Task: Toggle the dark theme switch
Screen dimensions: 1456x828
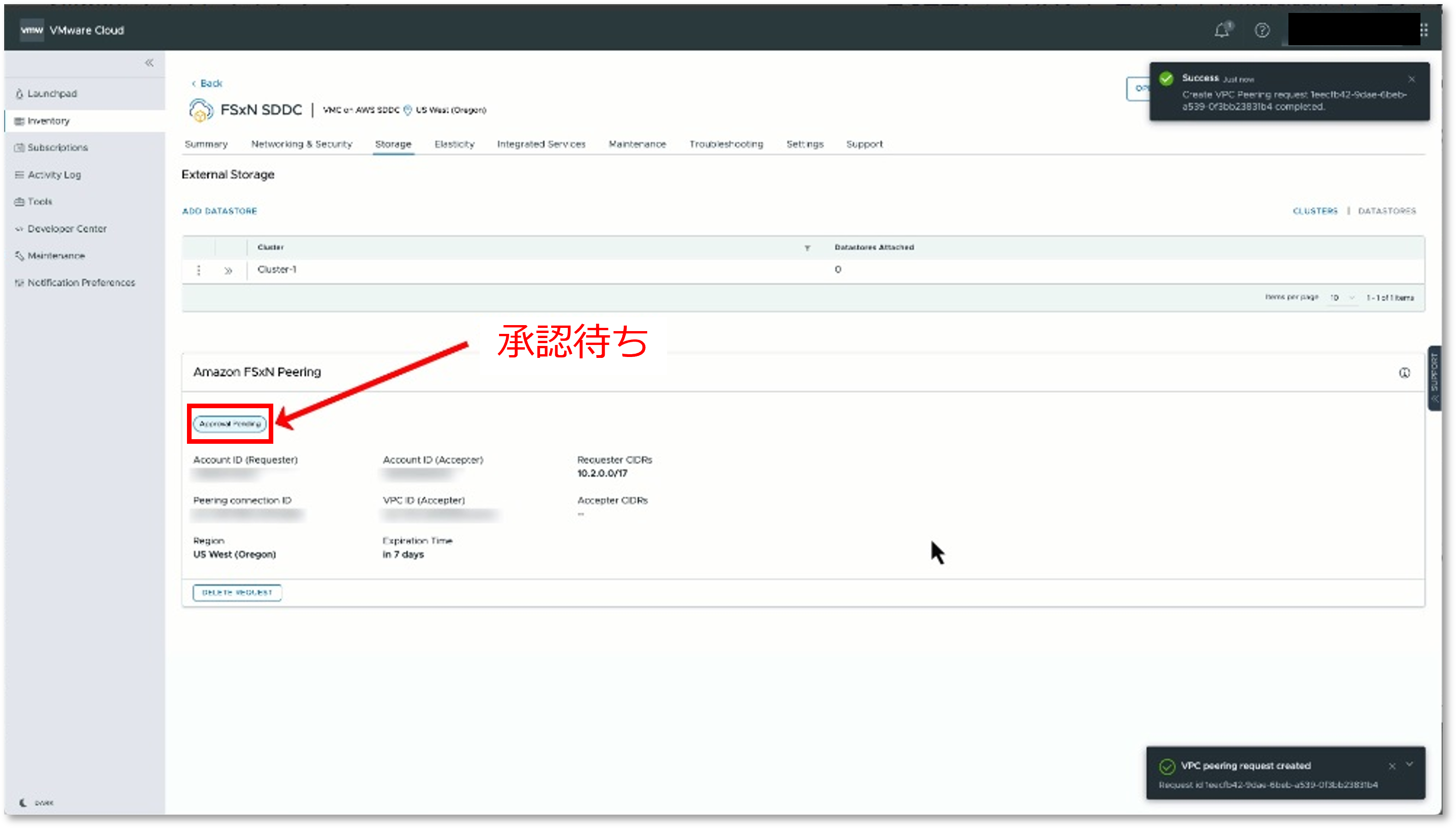Action: point(36,803)
